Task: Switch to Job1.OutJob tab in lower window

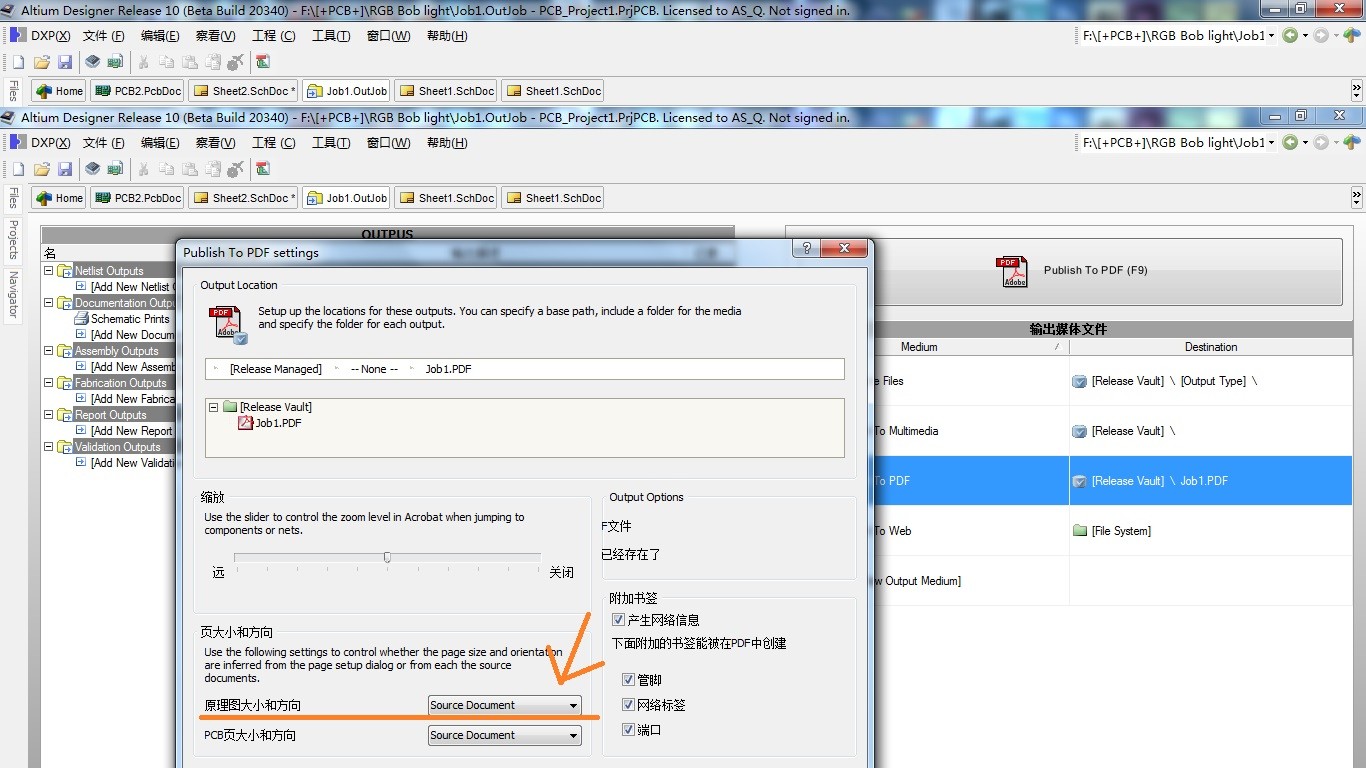Action: click(x=346, y=198)
